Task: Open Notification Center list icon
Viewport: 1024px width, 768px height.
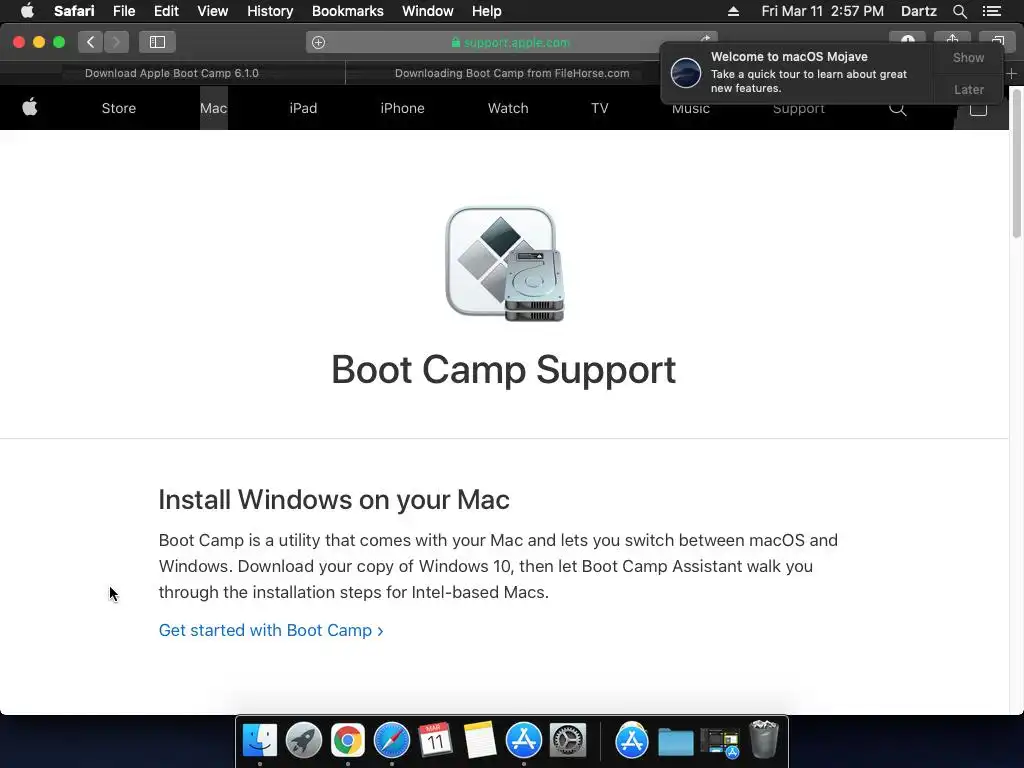Action: tap(992, 11)
